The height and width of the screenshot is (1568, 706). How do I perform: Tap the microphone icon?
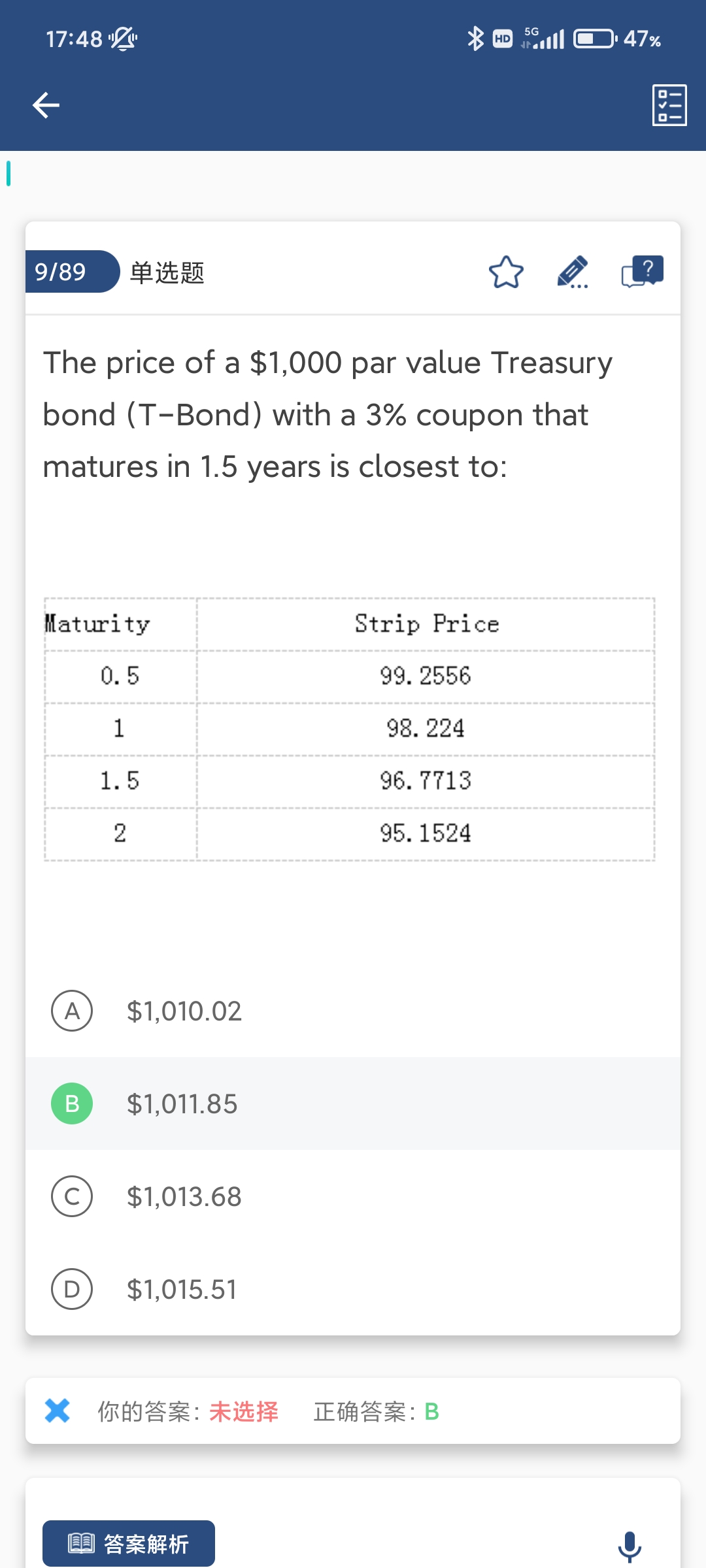(x=630, y=1546)
